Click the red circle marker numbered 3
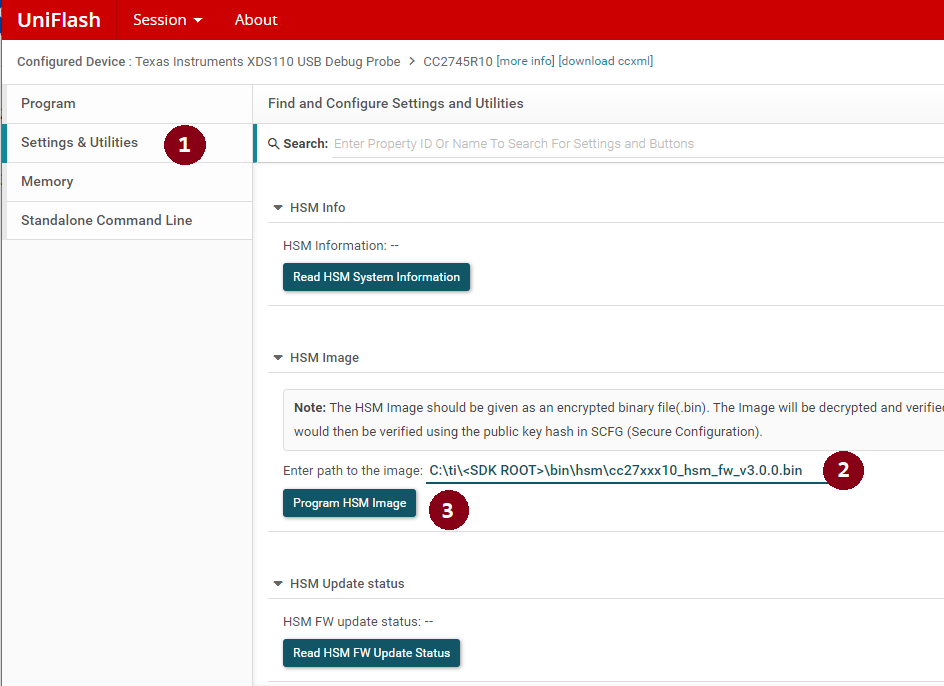 click(448, 511)
